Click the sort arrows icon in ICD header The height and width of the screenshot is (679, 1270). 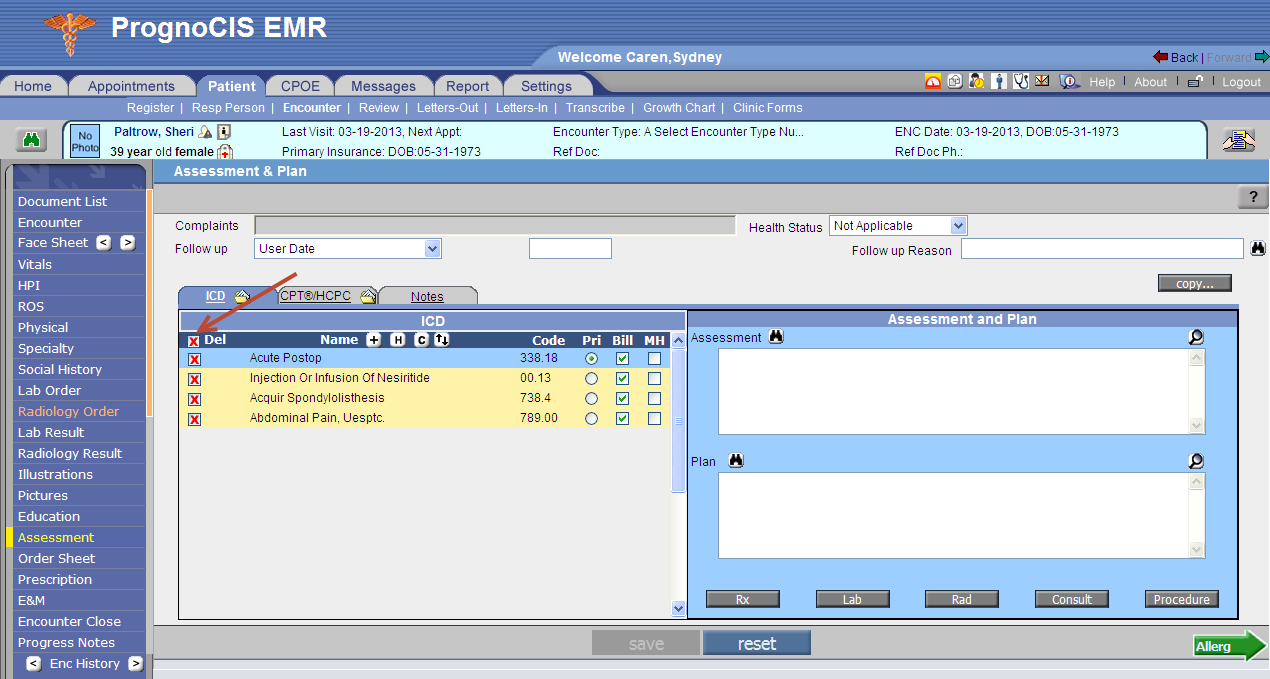pyautogui.click(x=442, y=340)
